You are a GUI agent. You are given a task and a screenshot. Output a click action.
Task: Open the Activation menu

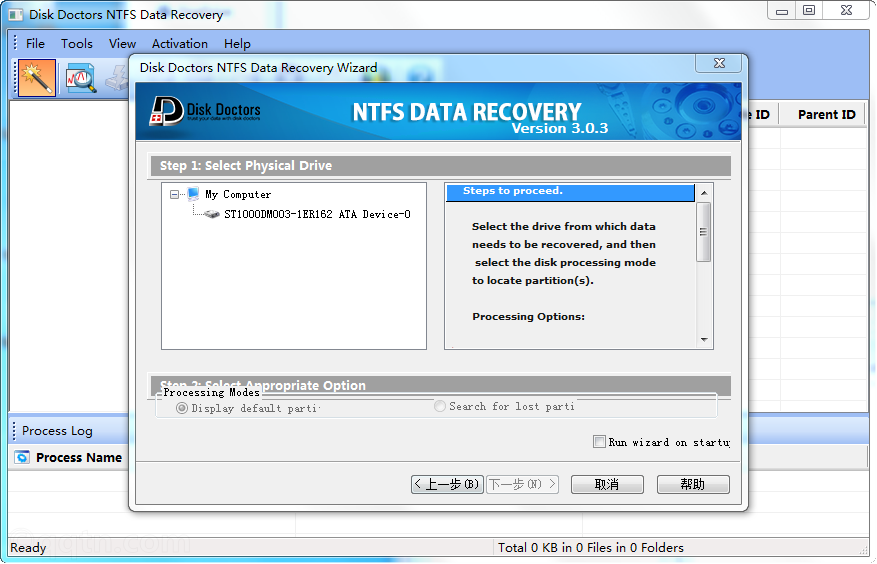coord(180,44)
